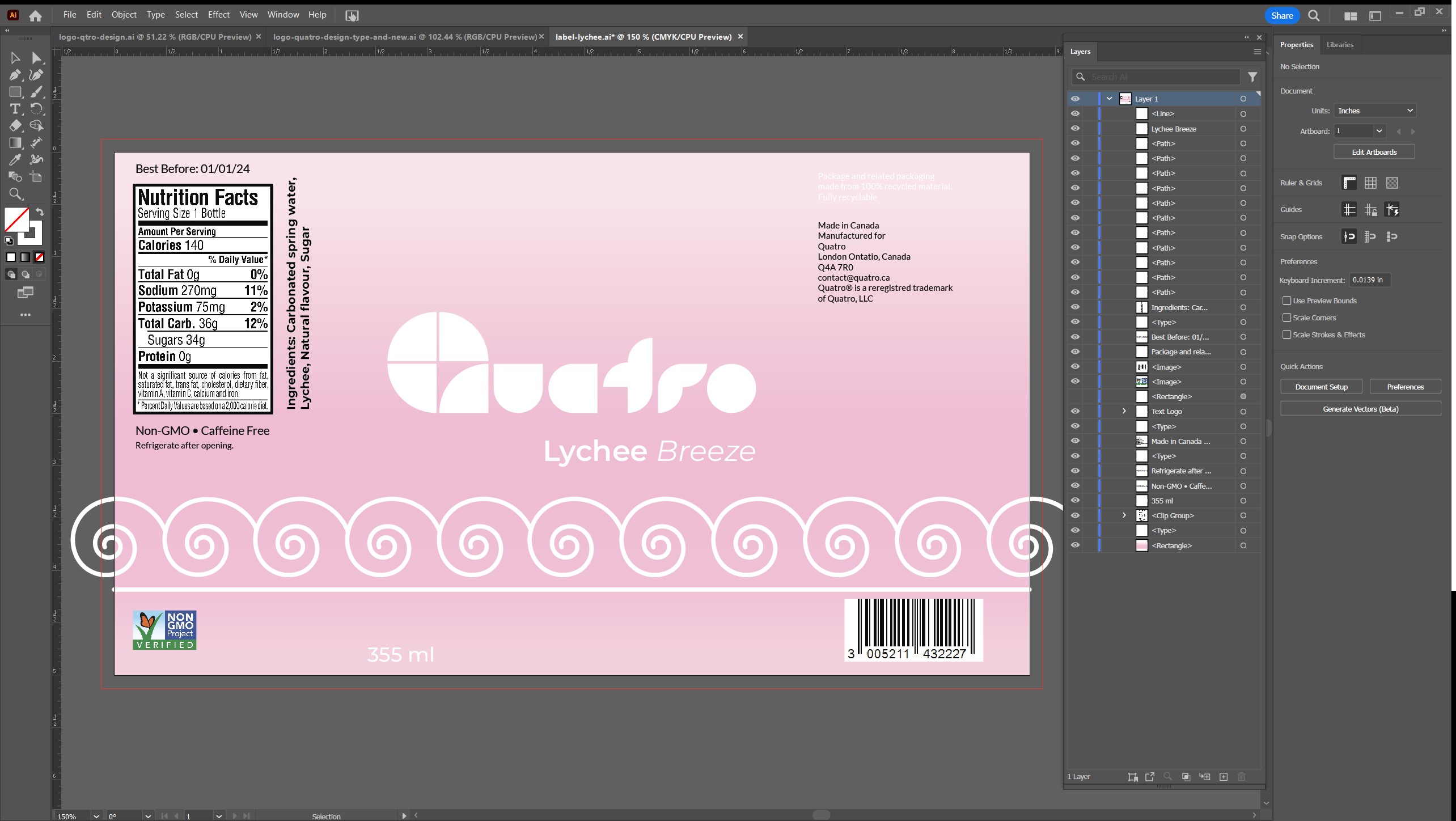
Task: Swap fill and stroke colors
Action: (x=40, y=212)
